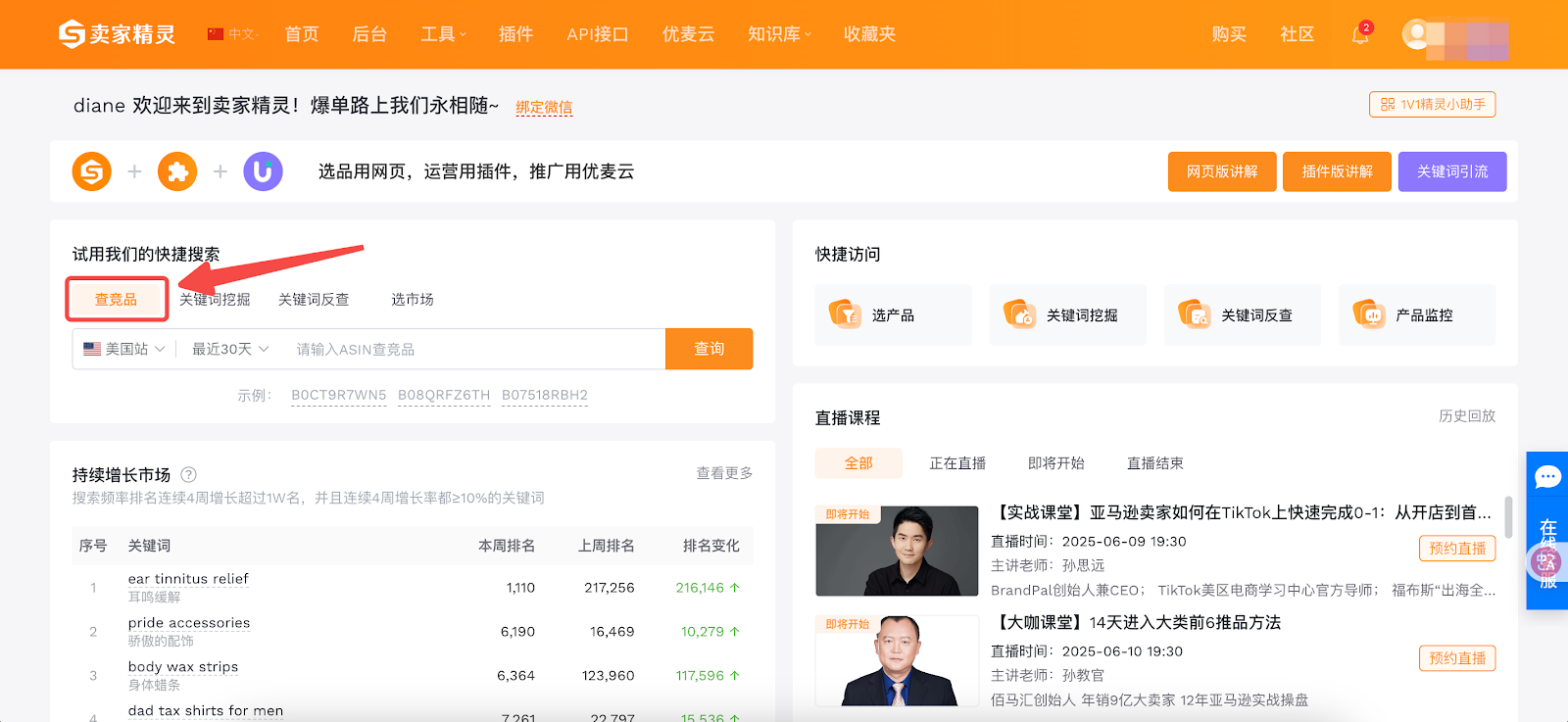This screenshot has width=1568, height=722.
Task: Open thumbnail of 孙思远 TikTok course
Action: (x=897, y=551)
